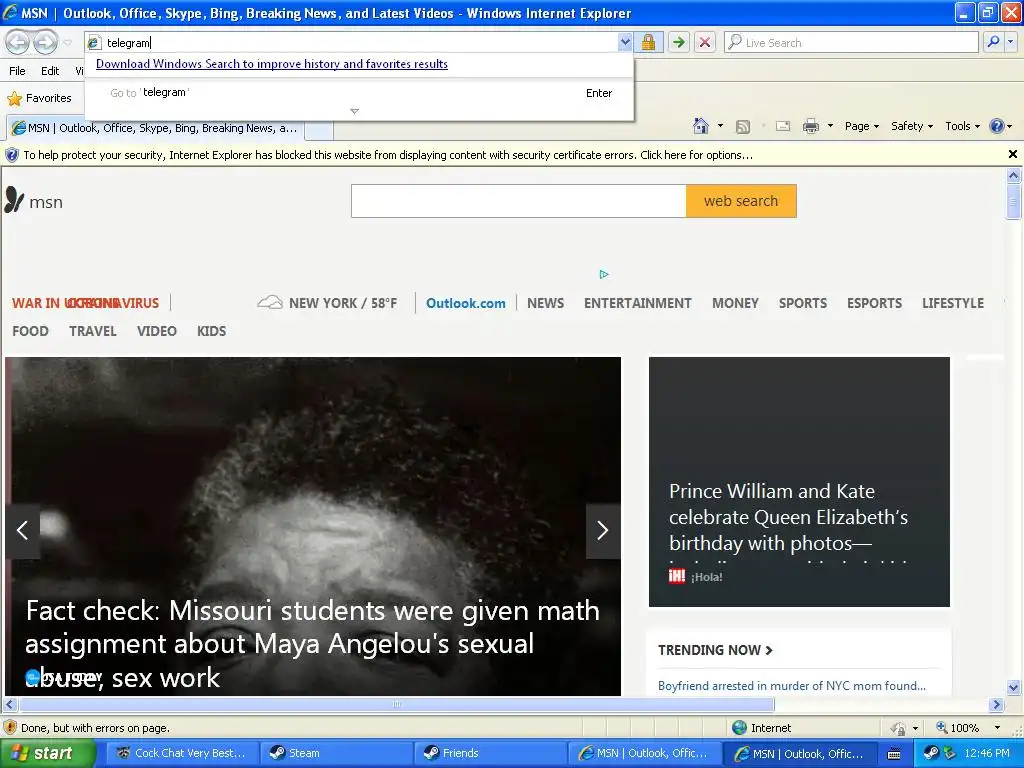Open the VIDEO navigation link
The height and width of the screenshot is (768, 1024).
157,331
